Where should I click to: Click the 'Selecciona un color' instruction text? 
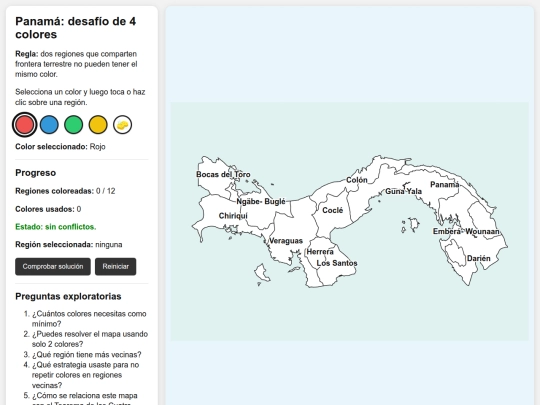pyautogui.click(x=80, y=97)
